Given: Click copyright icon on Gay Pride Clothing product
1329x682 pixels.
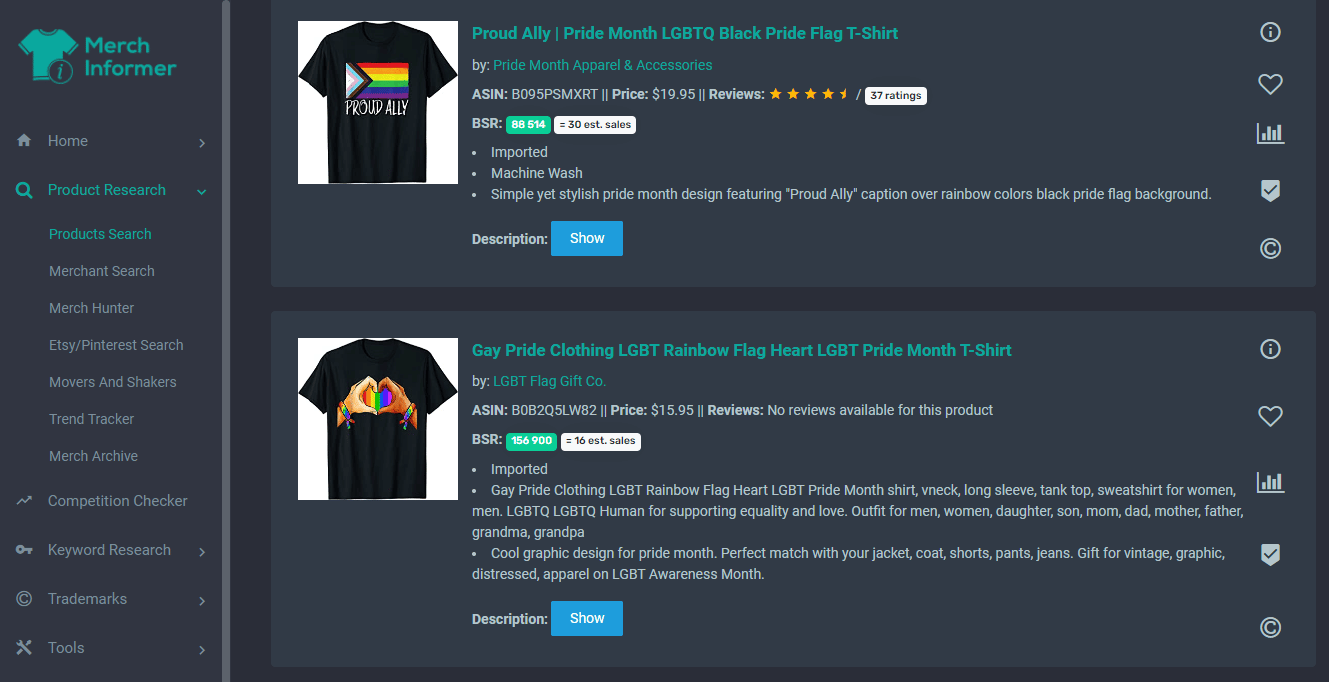Looking at the screenshot, I should pos(1270,628).
